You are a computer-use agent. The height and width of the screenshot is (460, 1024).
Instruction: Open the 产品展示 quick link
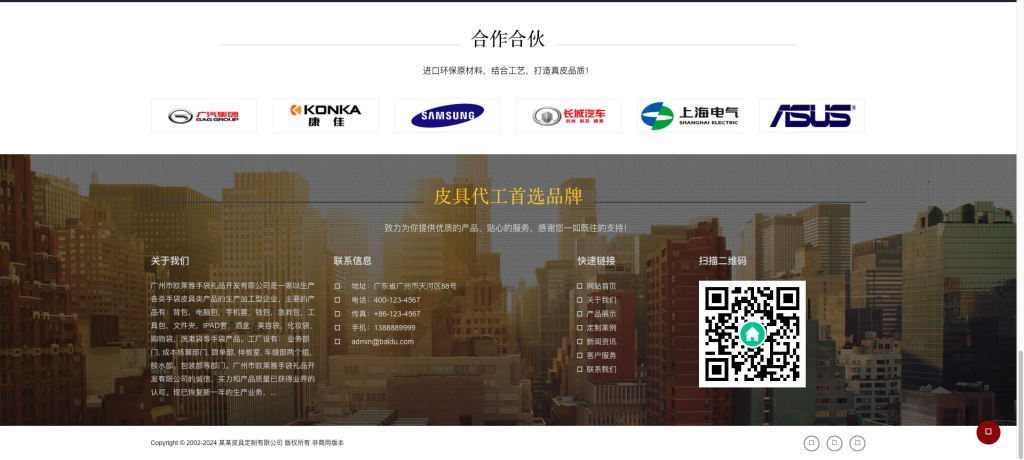[x=601, y=314]
